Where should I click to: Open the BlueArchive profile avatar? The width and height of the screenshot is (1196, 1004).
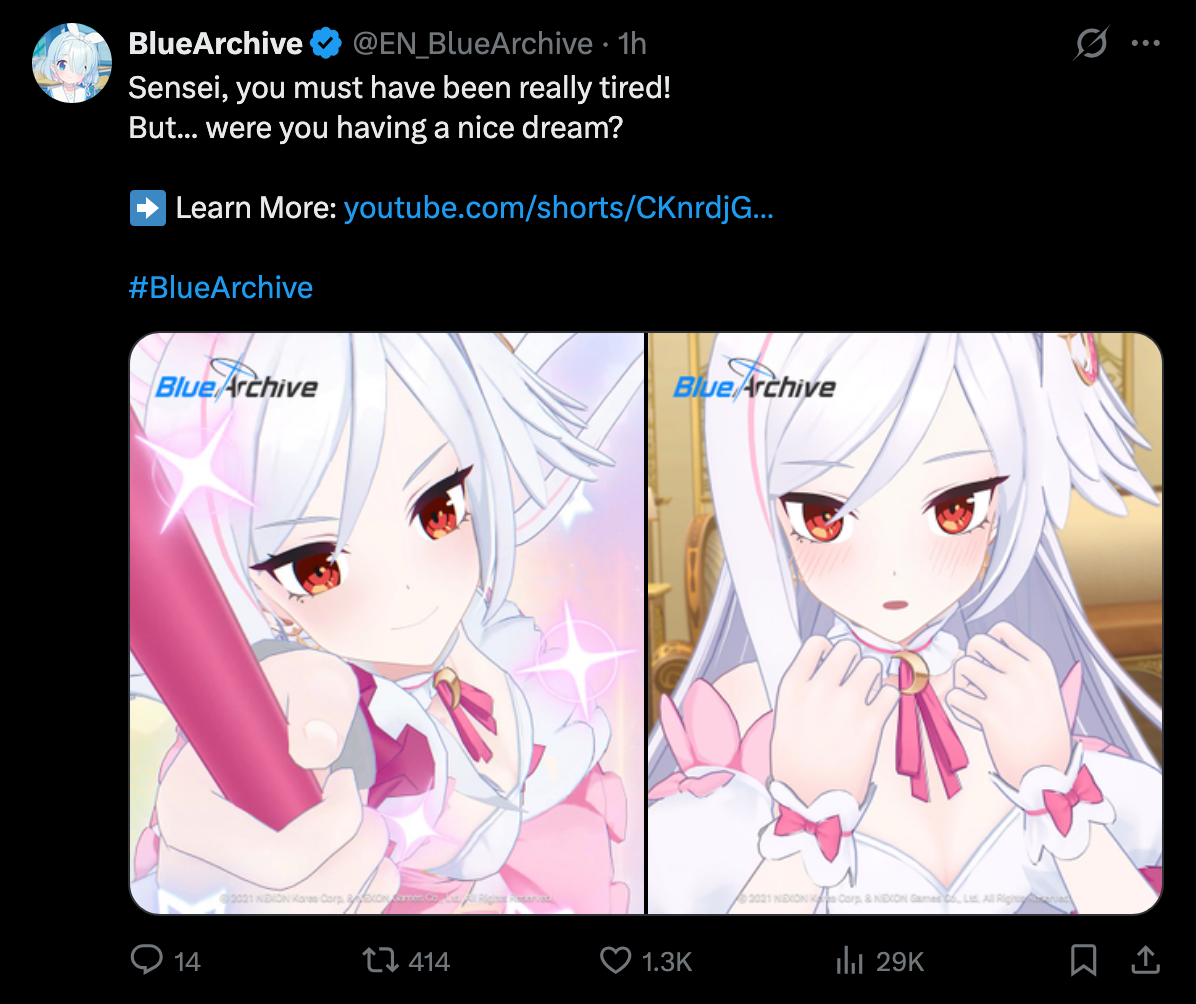[72, 63]
